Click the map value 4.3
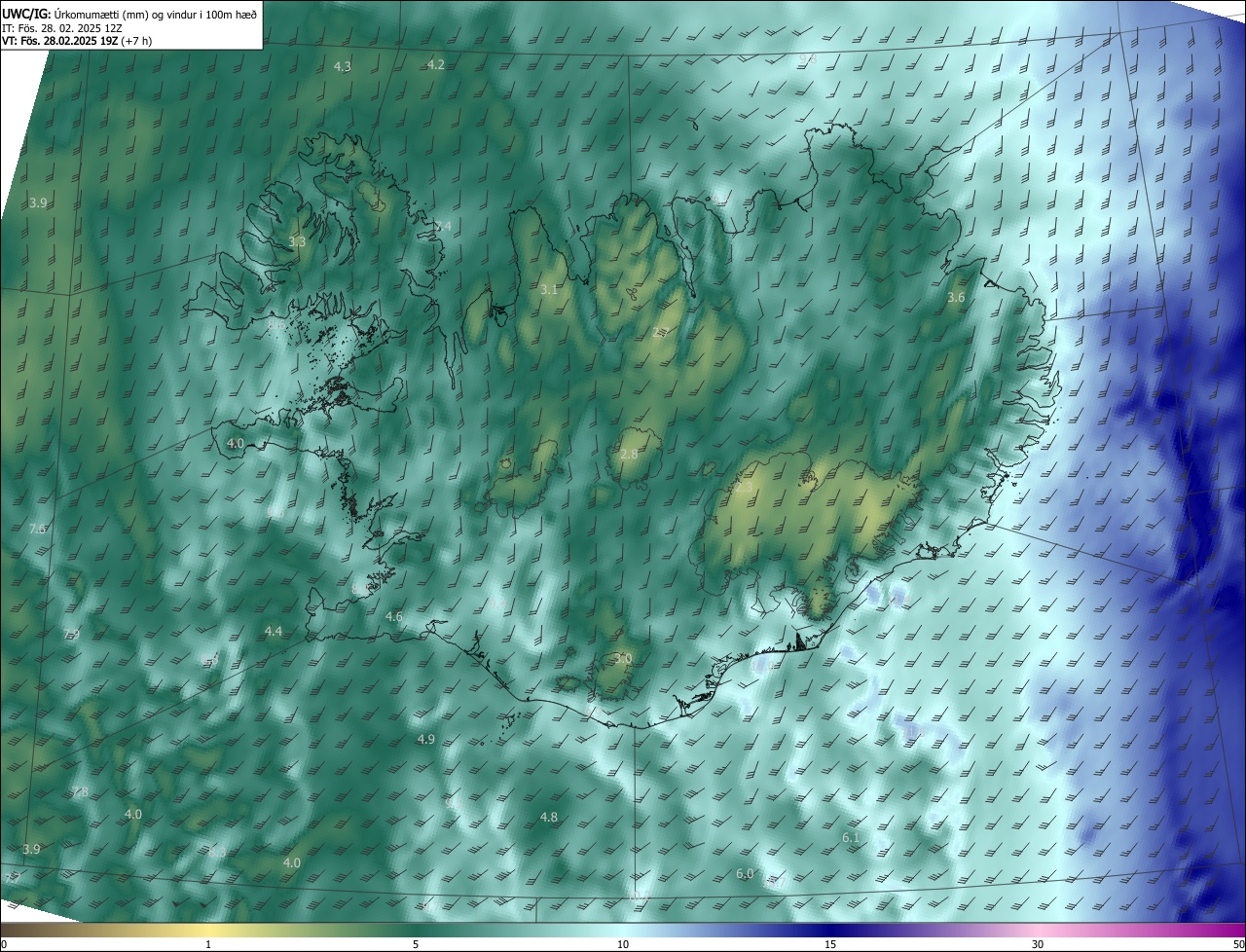Image resolution: width=1246 pixels, height=952 pixels. pyautogui.click(x=343, y=66)
